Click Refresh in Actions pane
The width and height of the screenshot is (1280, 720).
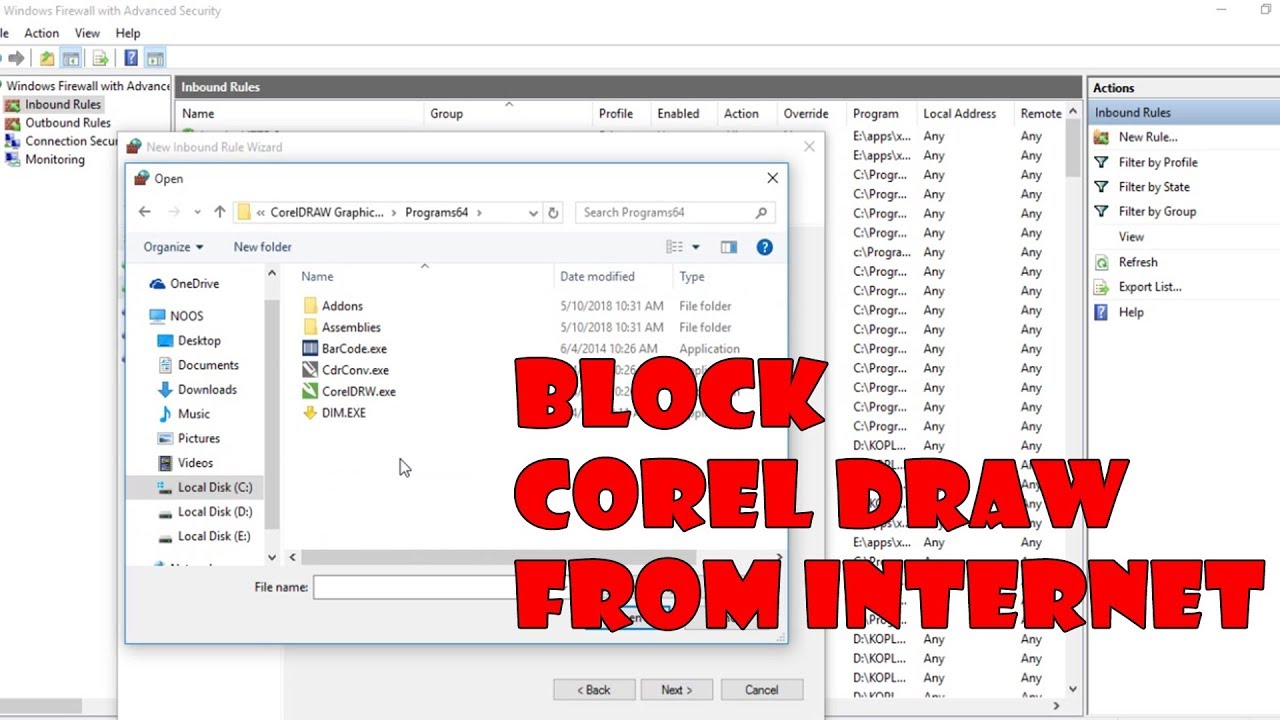(1138, 262)
